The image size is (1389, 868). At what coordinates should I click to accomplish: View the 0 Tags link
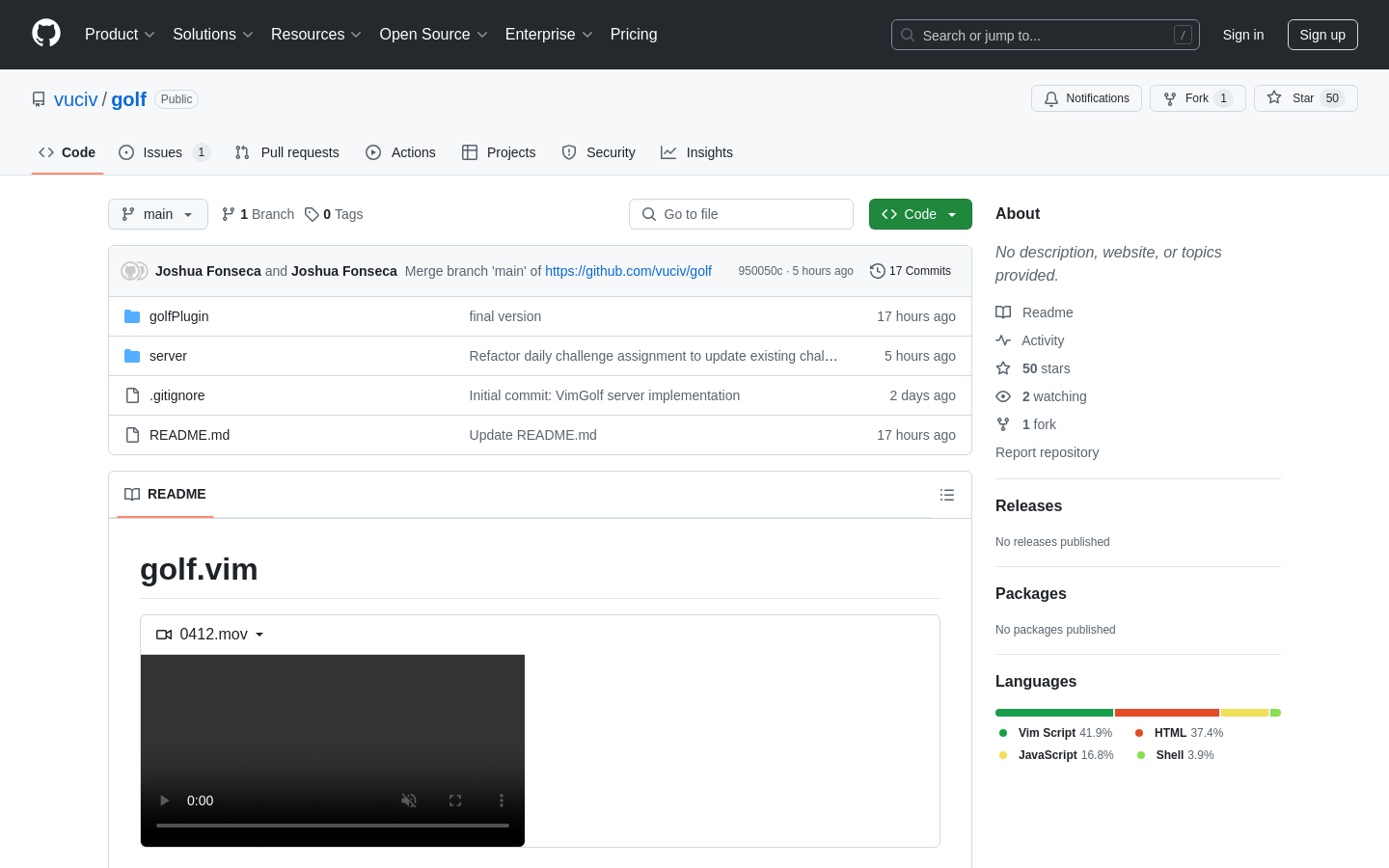334,214
